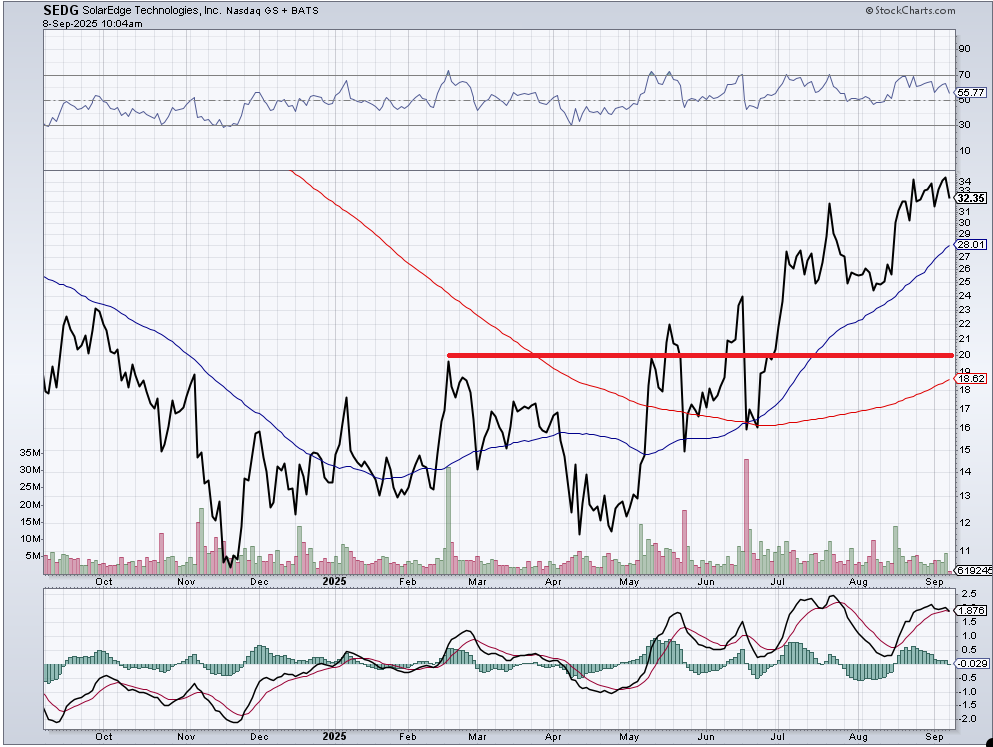This screenshot has height=747, width=993.
Task: Click the MACD value tag 1.876
Action: [972, 610]
